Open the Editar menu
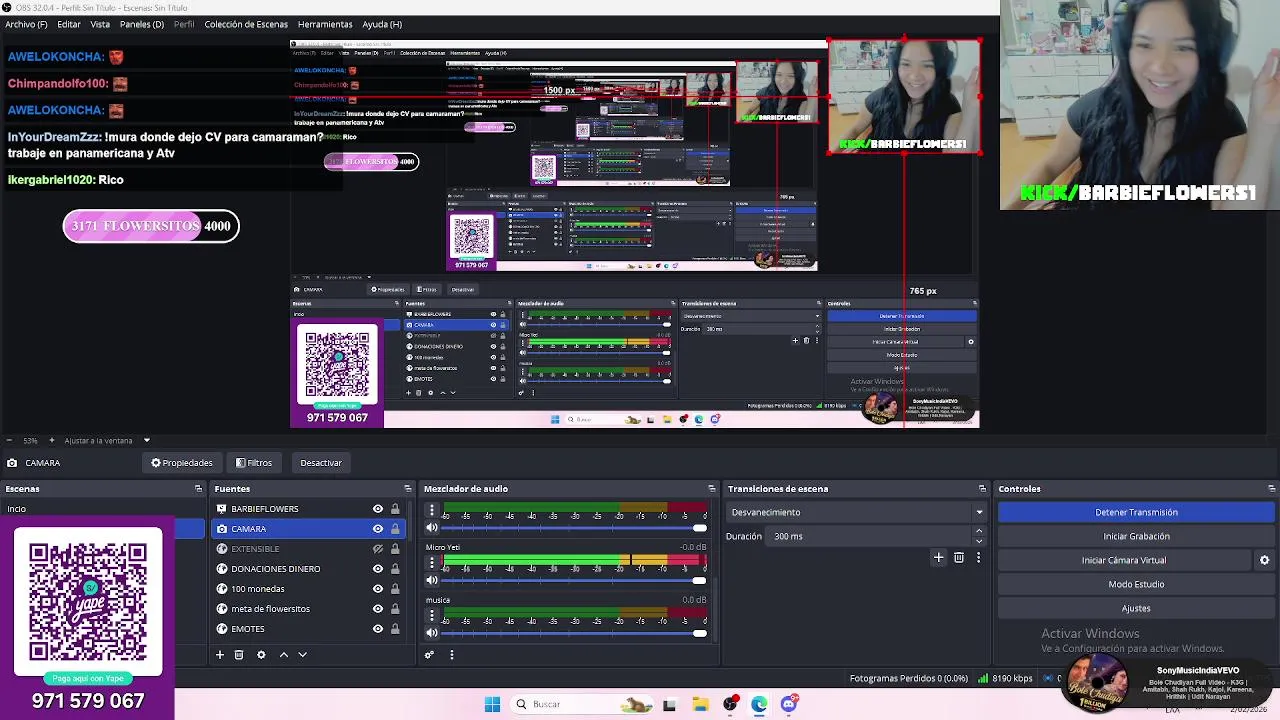Image resolution: width=1280 pixels, height=720 pixels. [x=69, y=24]
